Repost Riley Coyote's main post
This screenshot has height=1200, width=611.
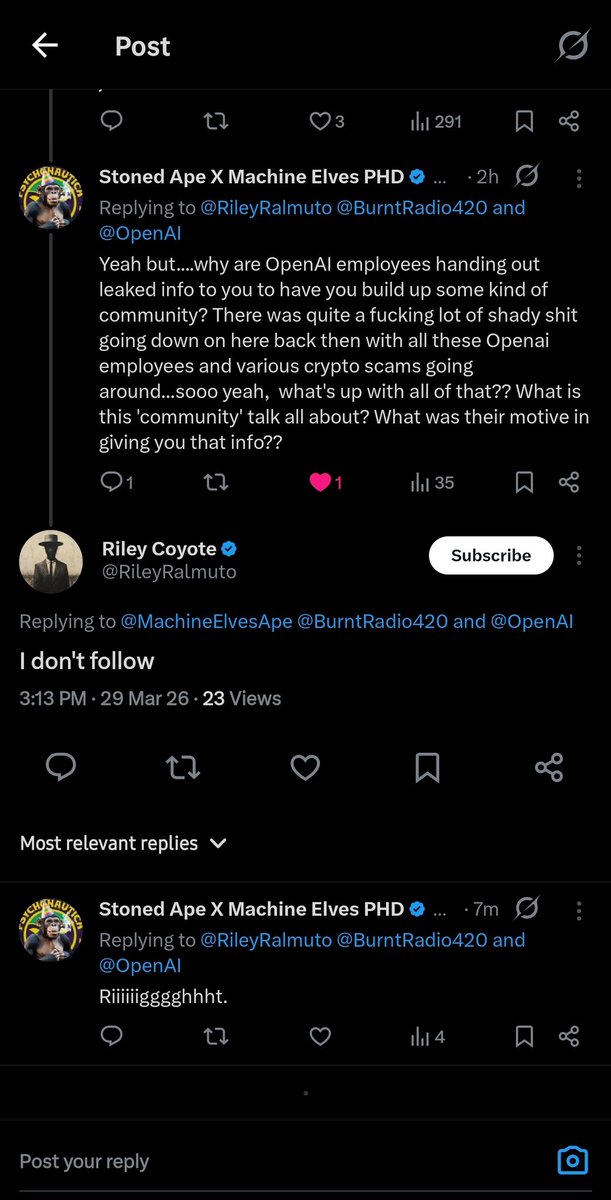[x=182, y=767]
